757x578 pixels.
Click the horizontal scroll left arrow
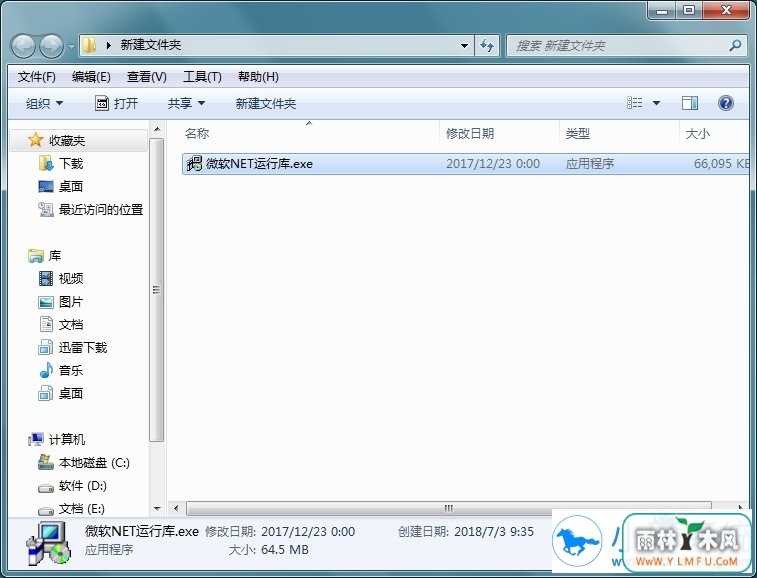coord(176,508)
